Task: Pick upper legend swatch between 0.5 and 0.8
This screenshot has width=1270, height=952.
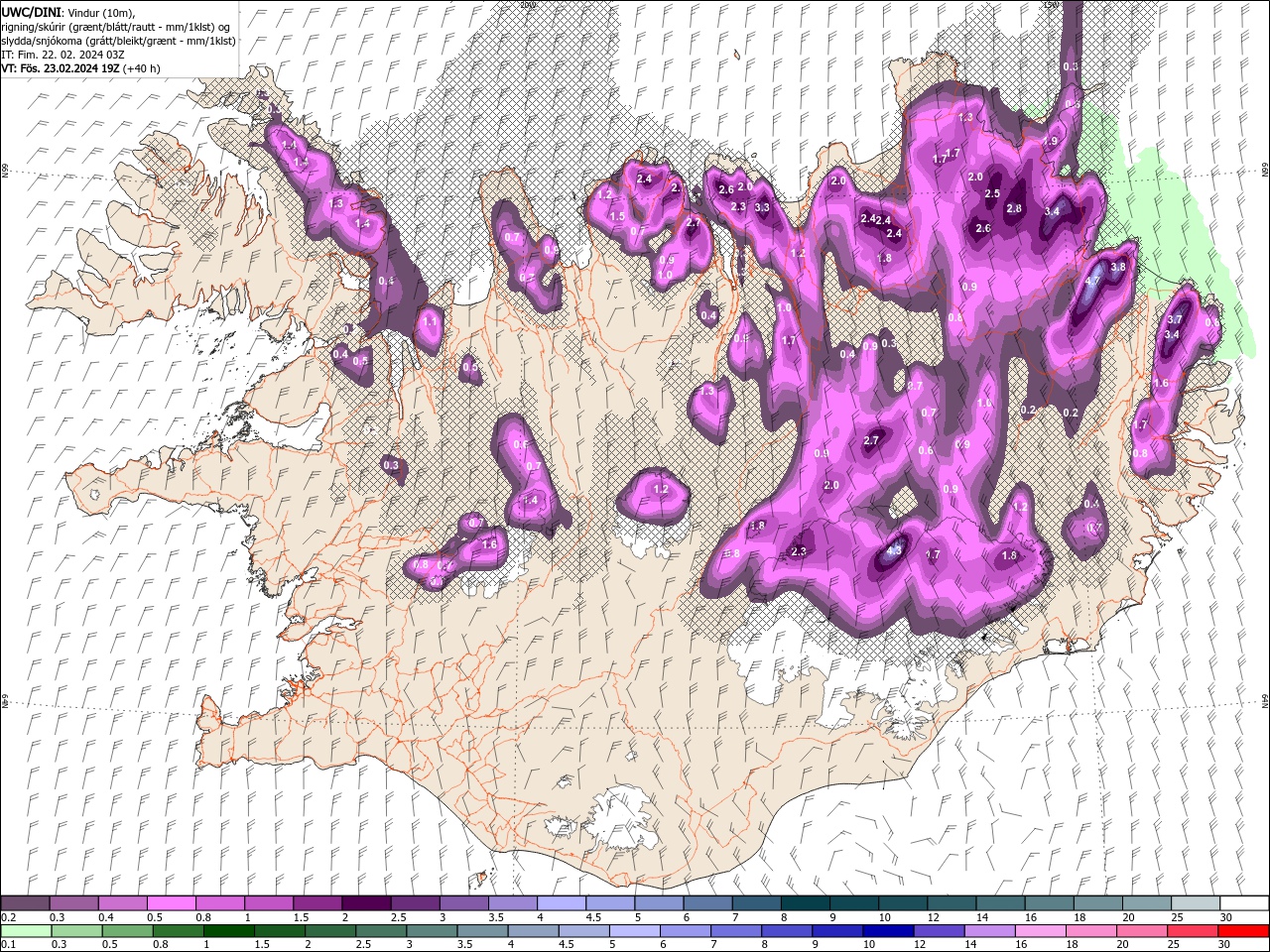Action: pos(171,902)
